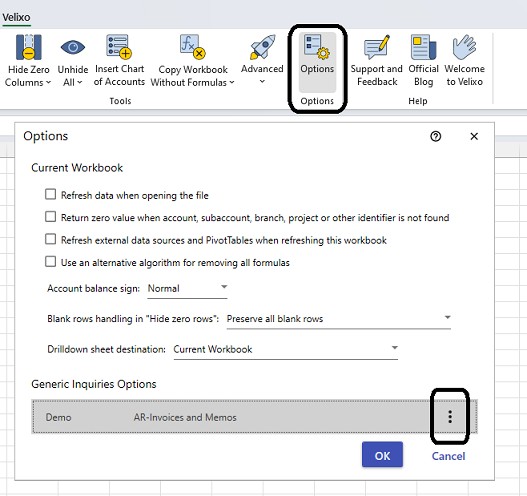This screenshot has height=496, width=527.
Task: Open the Account balance sign dropdown
Action: tap(188, 289)
